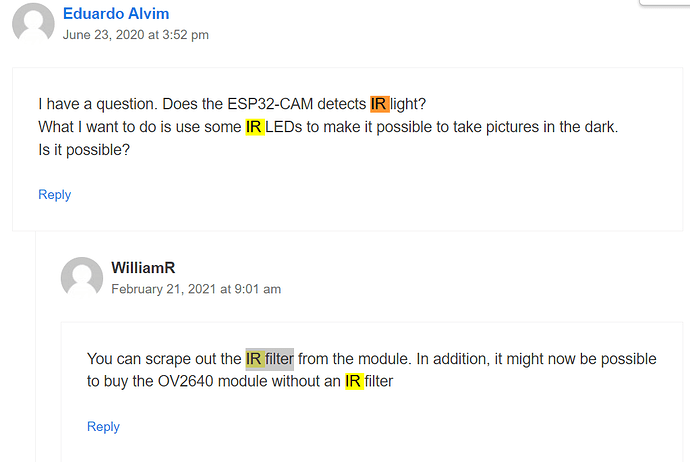The width and height of the screenshot is (690, 462).
Task: Reply to WilliamR's comment
Action: tap(103, 426)
